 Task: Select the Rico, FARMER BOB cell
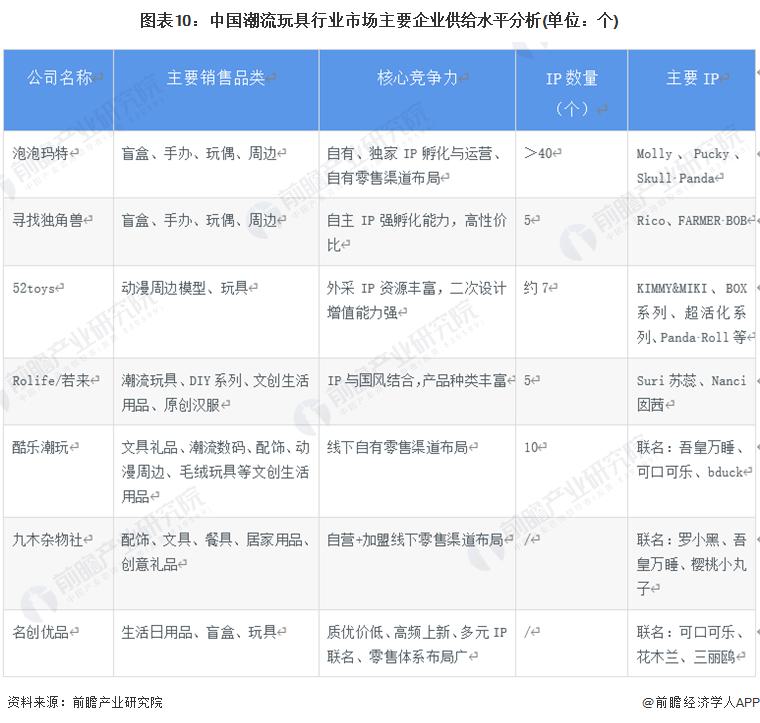tap(692, 220)
